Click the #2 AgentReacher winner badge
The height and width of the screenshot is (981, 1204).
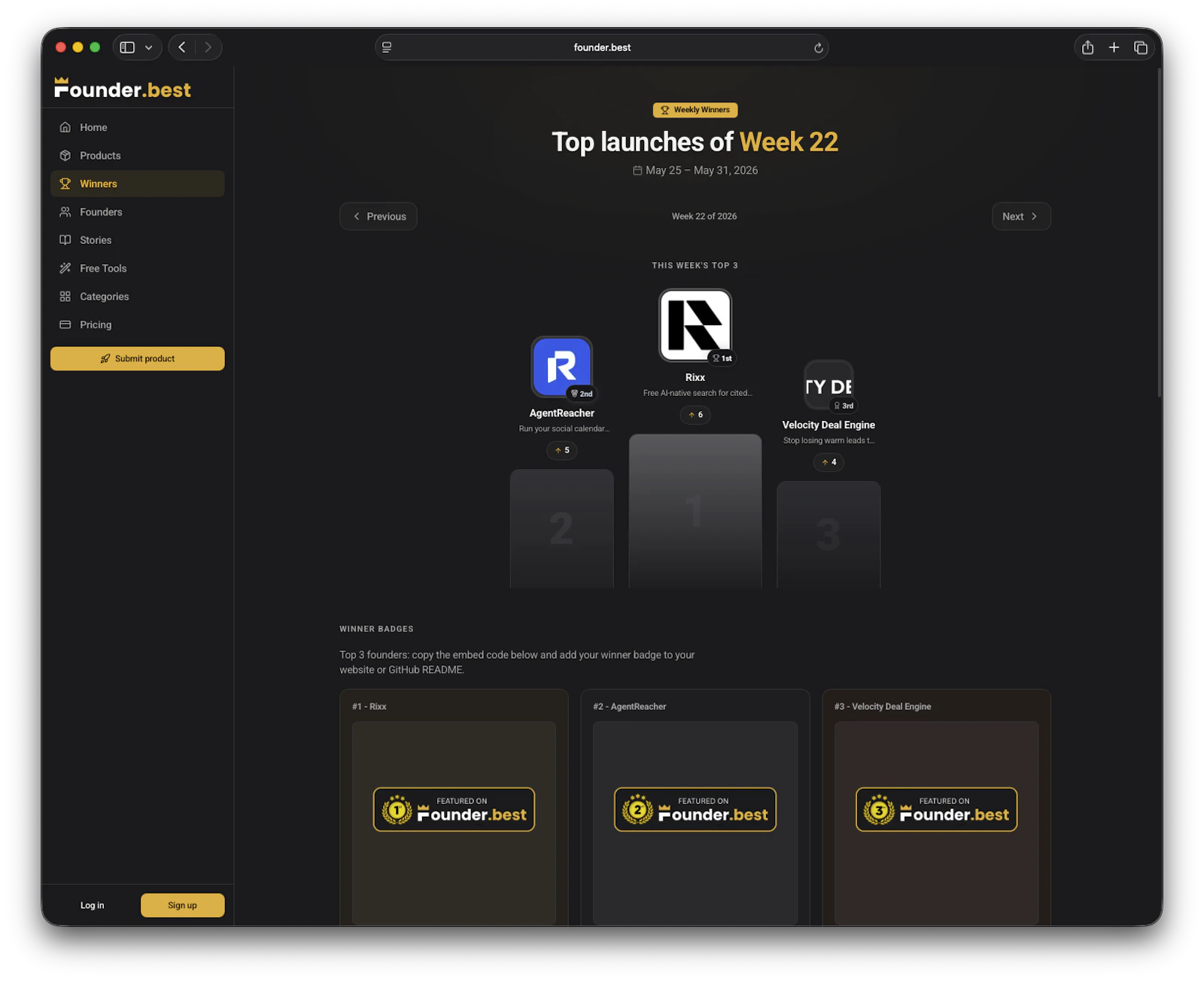695,810
